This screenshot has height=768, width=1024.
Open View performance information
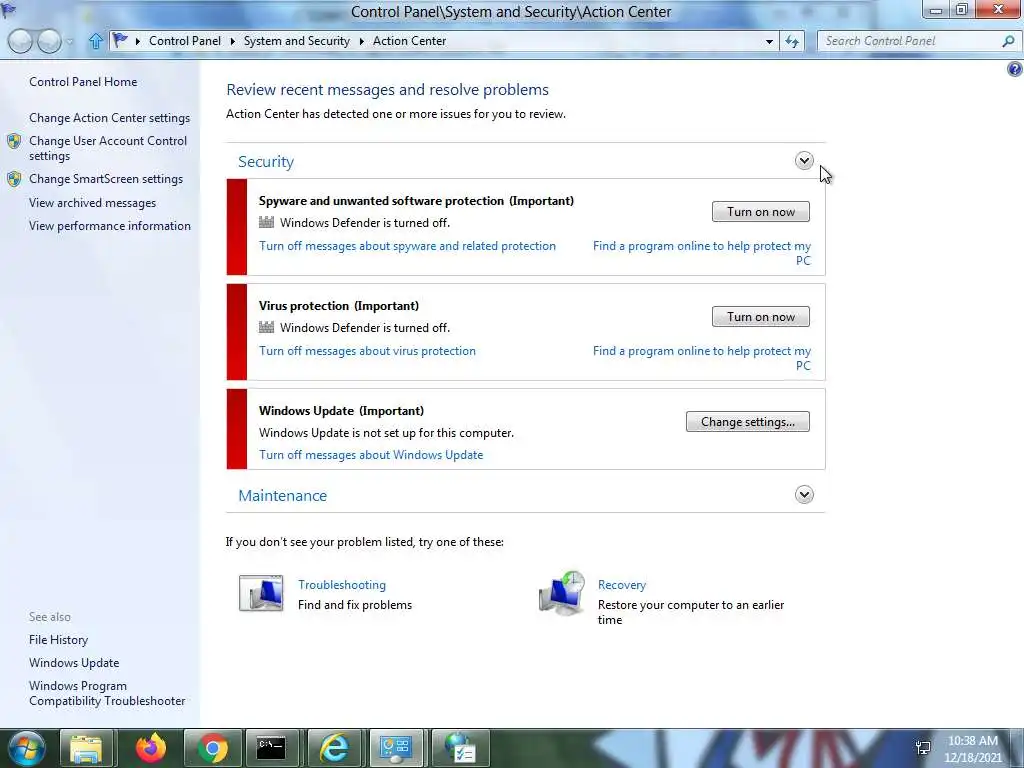(110, 226)
